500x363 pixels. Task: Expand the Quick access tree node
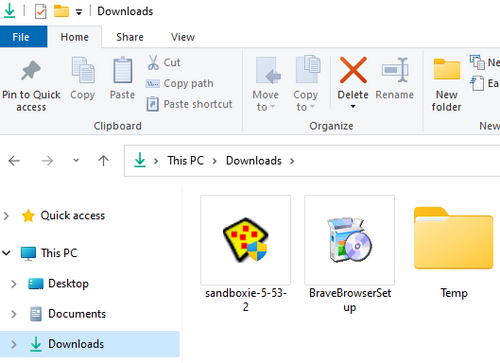point(6,216)
